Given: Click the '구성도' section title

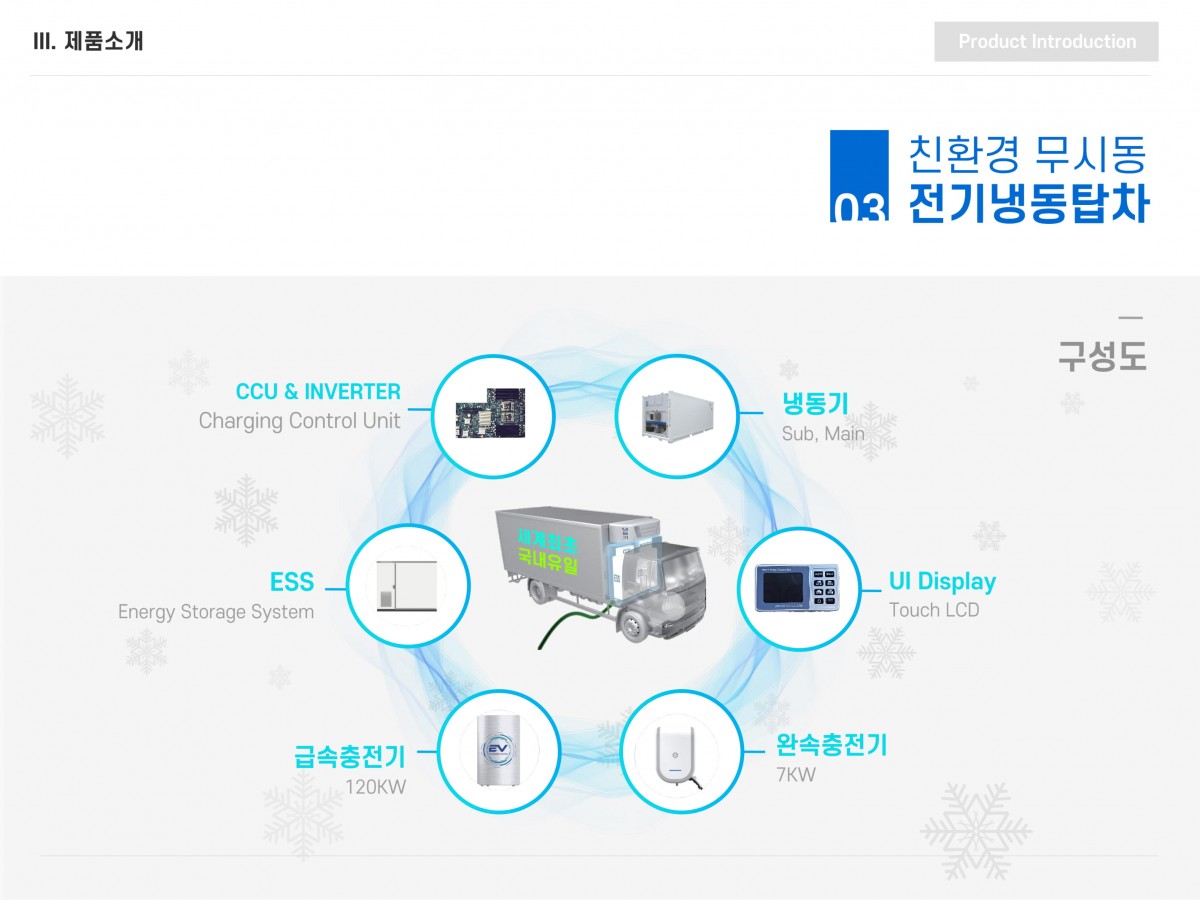Looking at the screenshot, I should tap(1101, 357).
